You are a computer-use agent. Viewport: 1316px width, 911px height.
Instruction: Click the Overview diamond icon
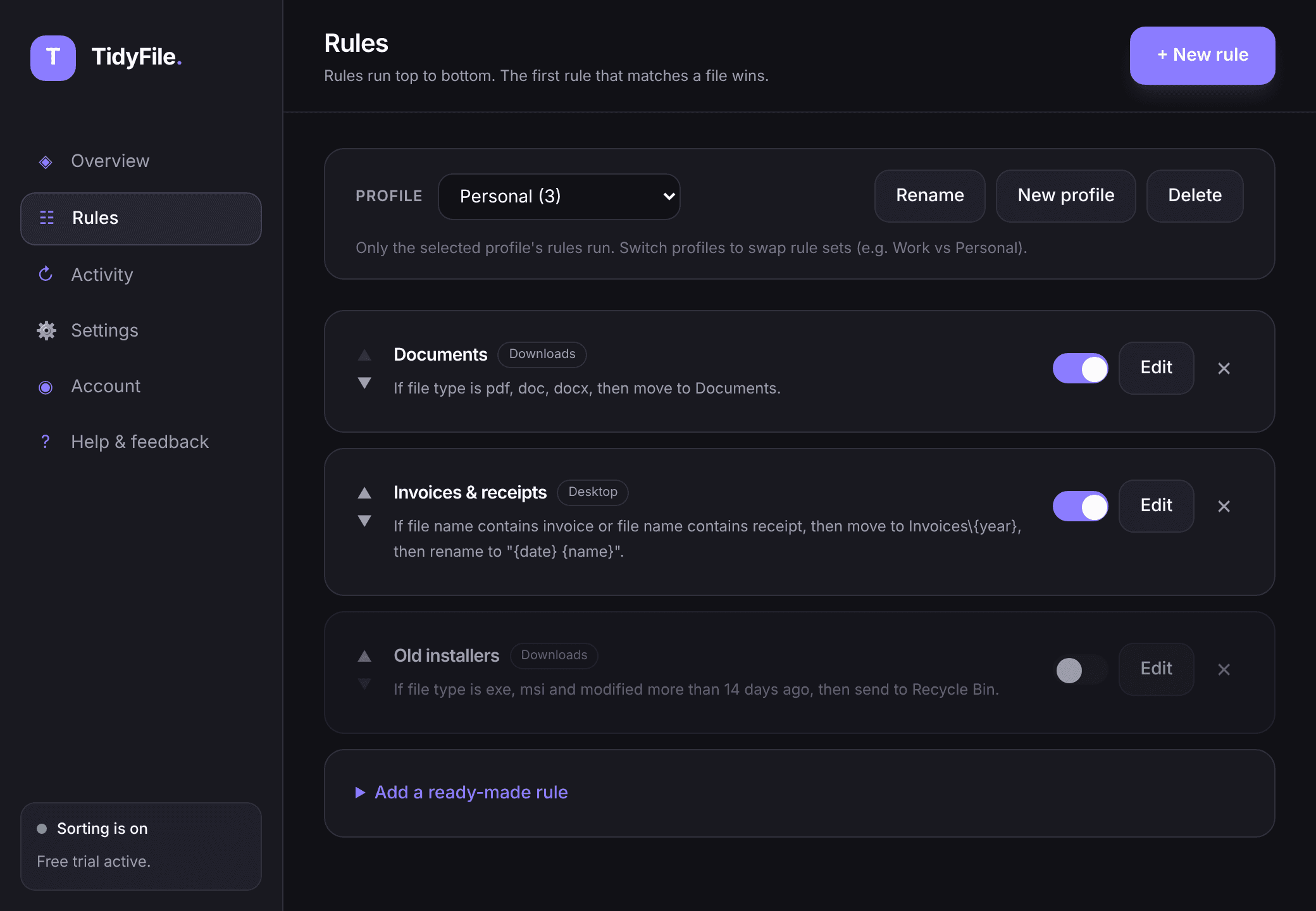[46, 162]
